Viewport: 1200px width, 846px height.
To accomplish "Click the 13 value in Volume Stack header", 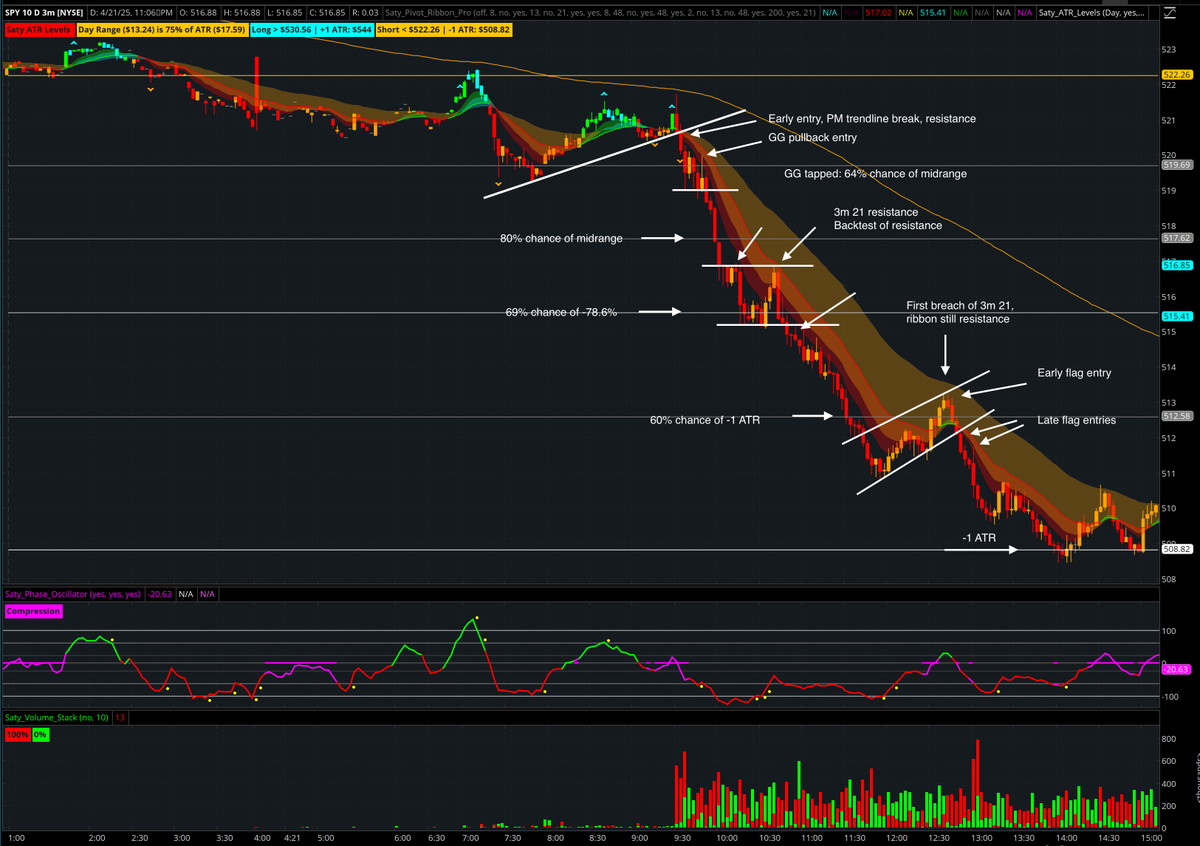I will click(120, 718).
